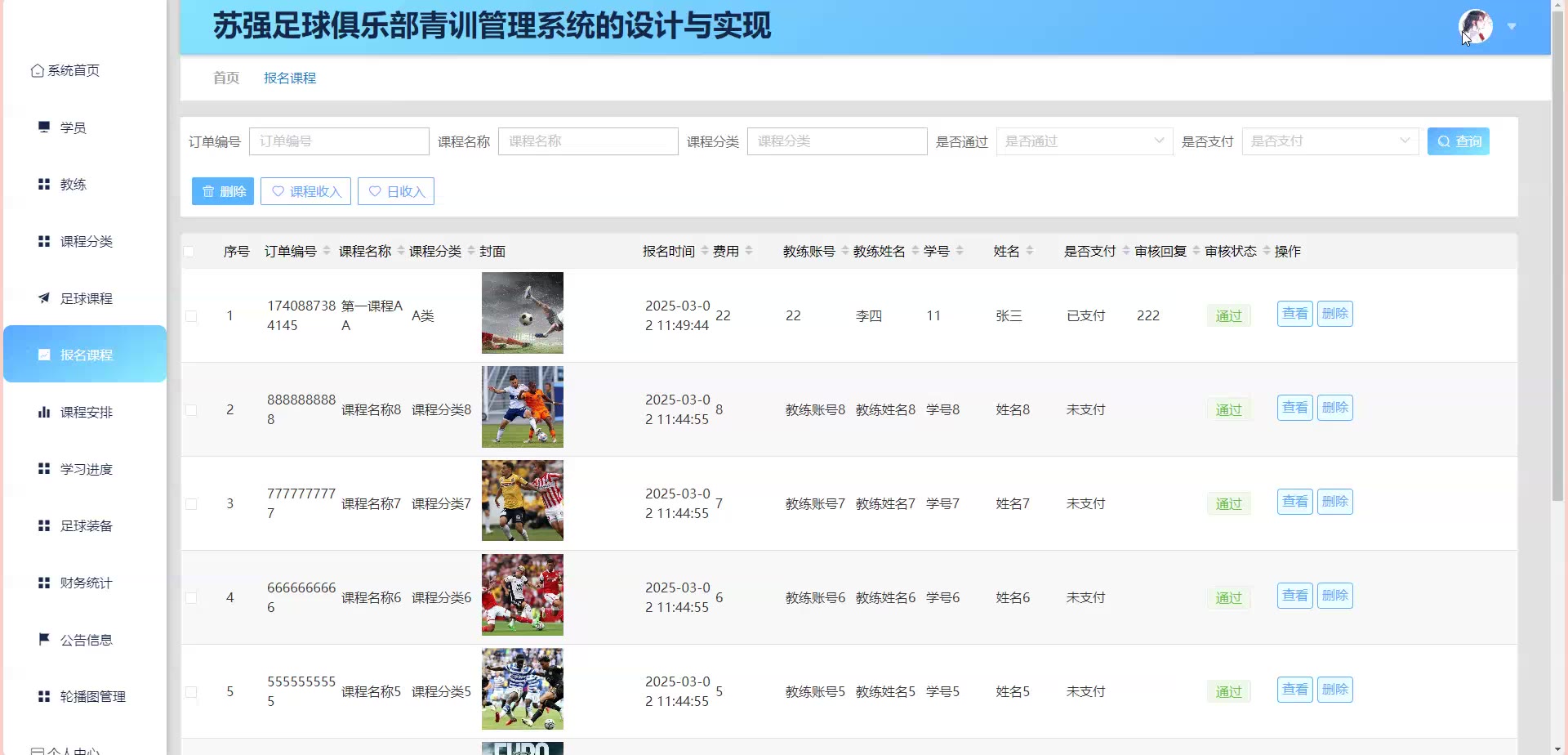The image size is (1568, 755).
Task: Click the 订单编号 input field
Action: pyautogui.click(x=339, y=141)
